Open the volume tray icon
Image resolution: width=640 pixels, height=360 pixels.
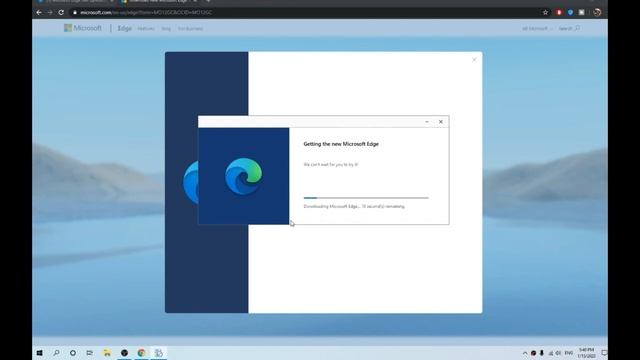[x=558, y=353]
